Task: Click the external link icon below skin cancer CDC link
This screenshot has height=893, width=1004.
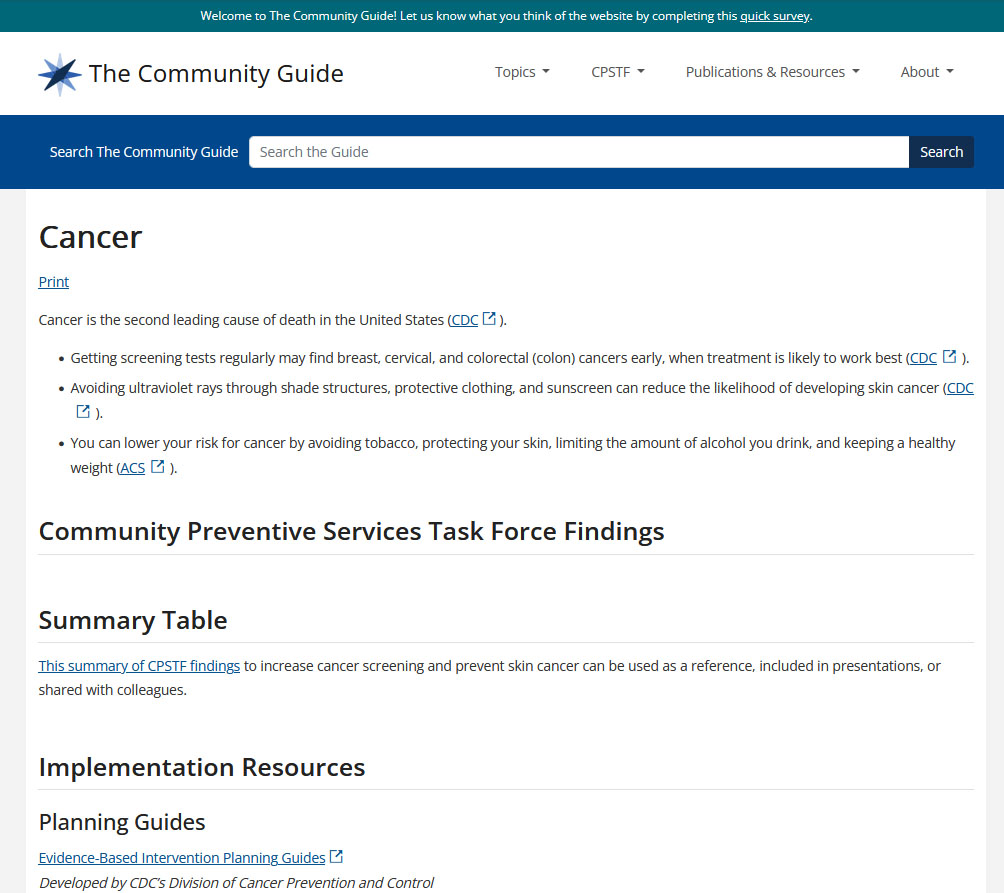Action: pos(81,410)
